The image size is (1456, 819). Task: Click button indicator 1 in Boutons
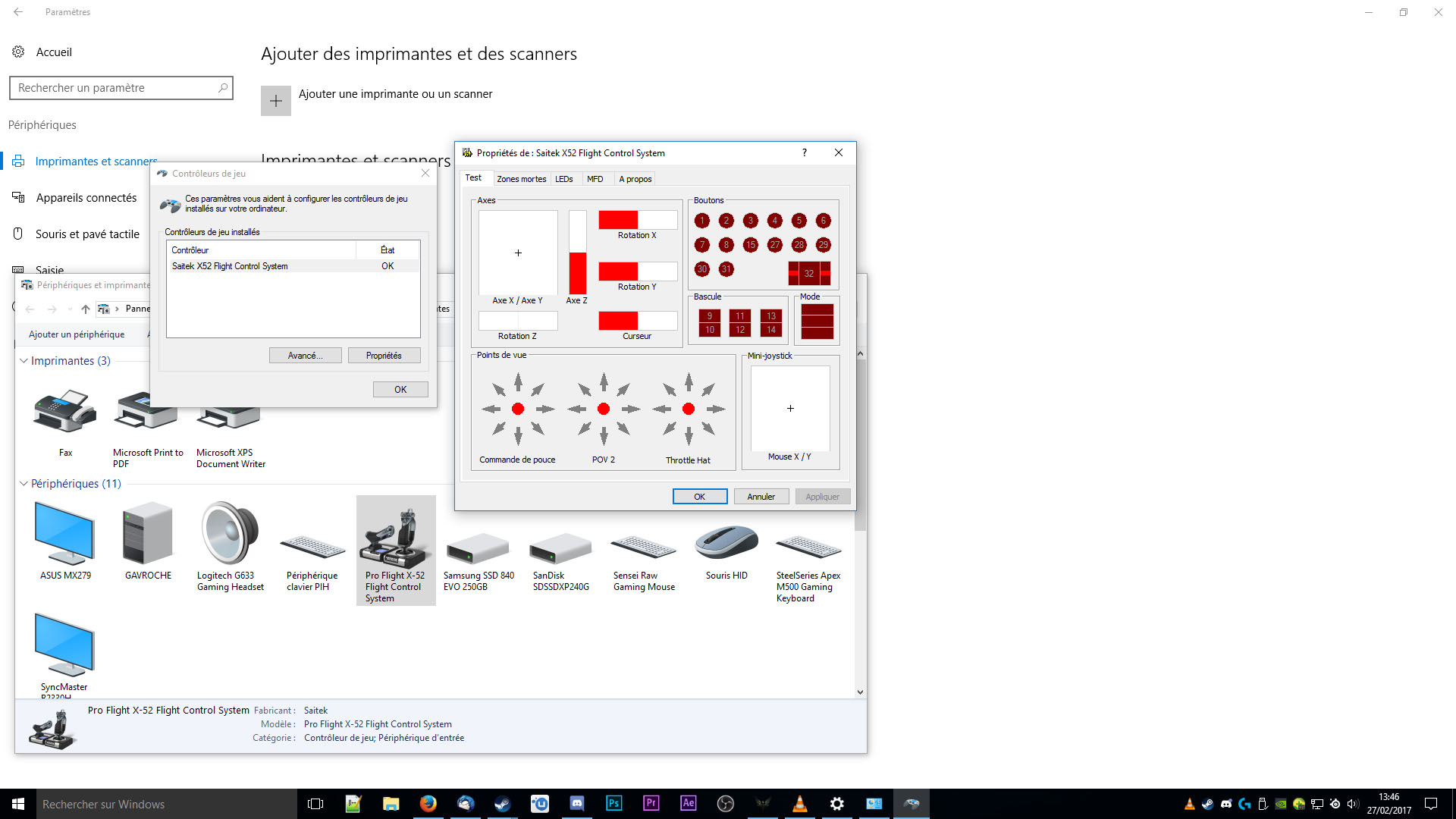coord(702,221)
